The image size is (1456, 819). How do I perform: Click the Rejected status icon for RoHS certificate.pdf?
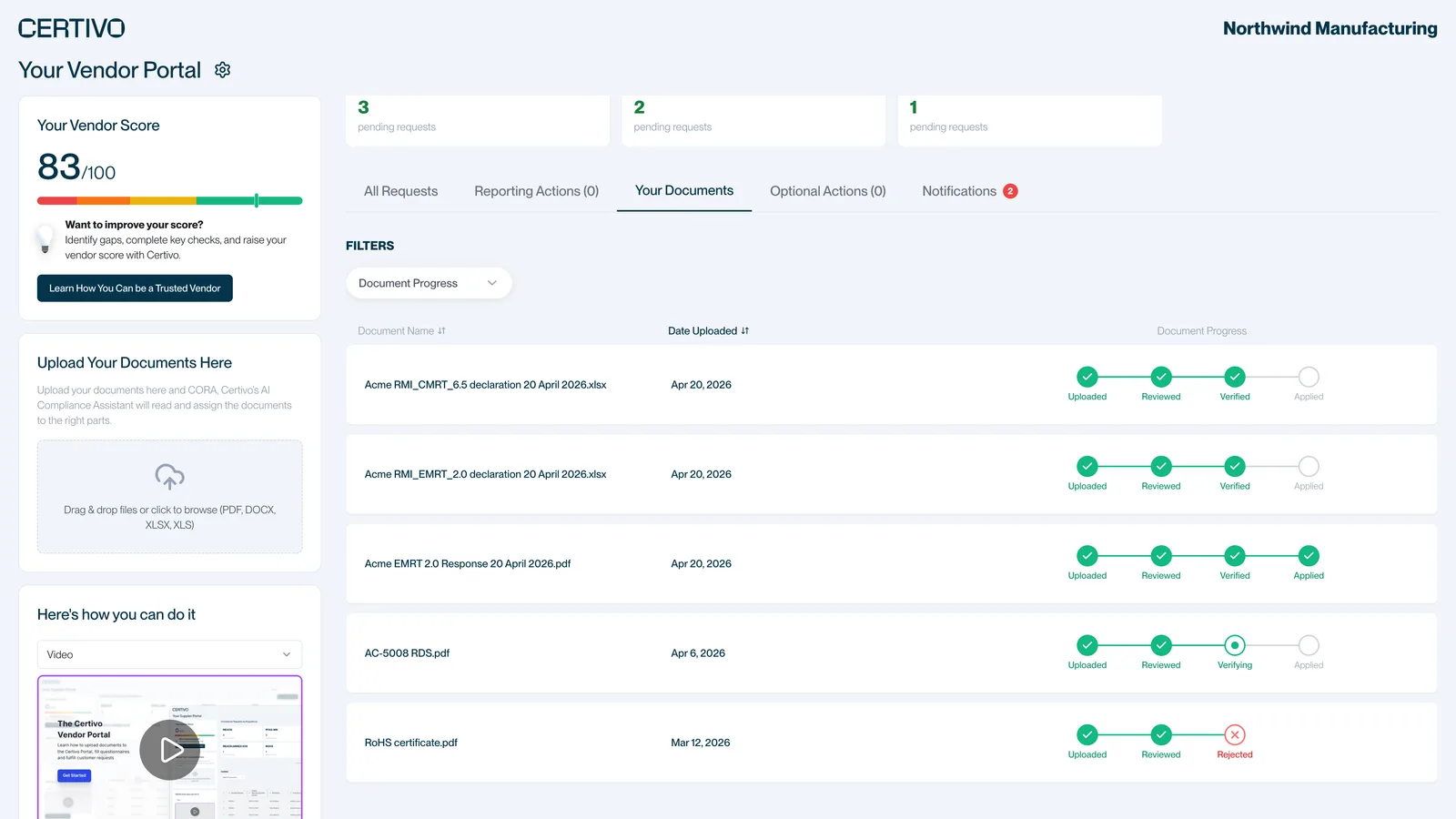pyautogui.click(x=1235, y=734)
